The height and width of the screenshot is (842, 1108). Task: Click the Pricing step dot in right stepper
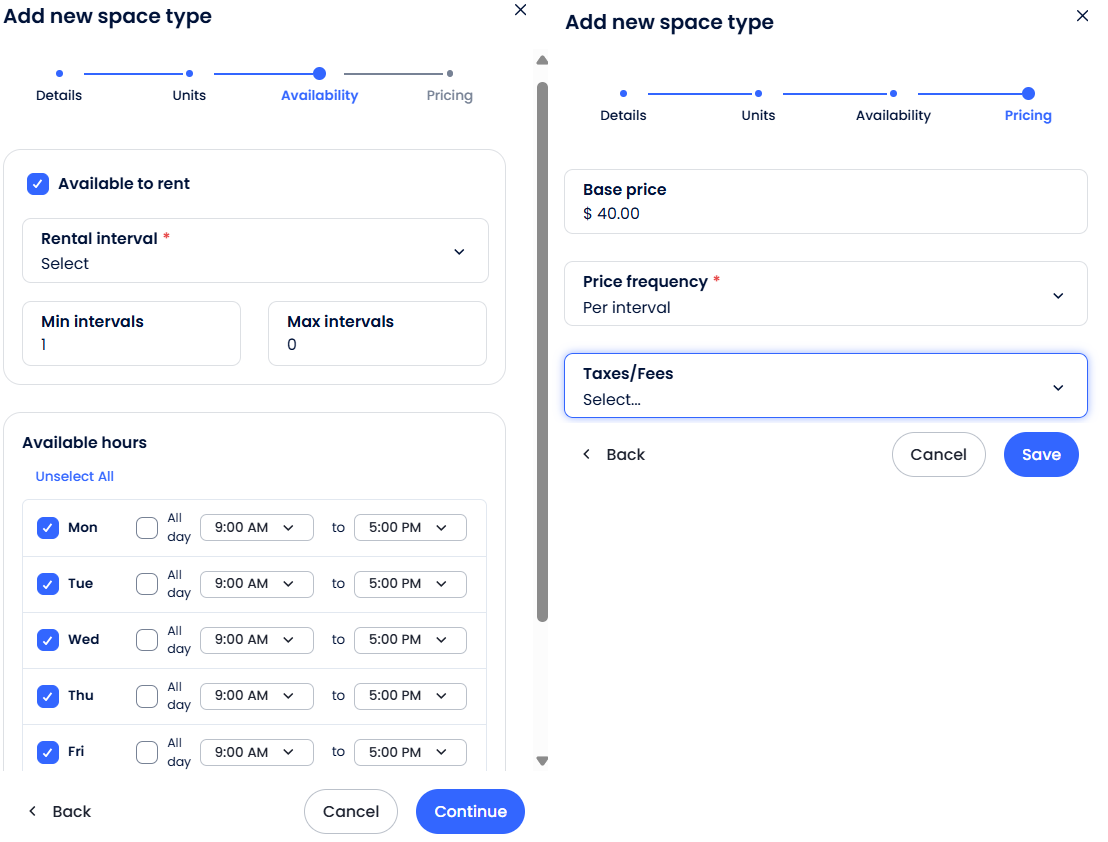click(x=1028, y=93)
